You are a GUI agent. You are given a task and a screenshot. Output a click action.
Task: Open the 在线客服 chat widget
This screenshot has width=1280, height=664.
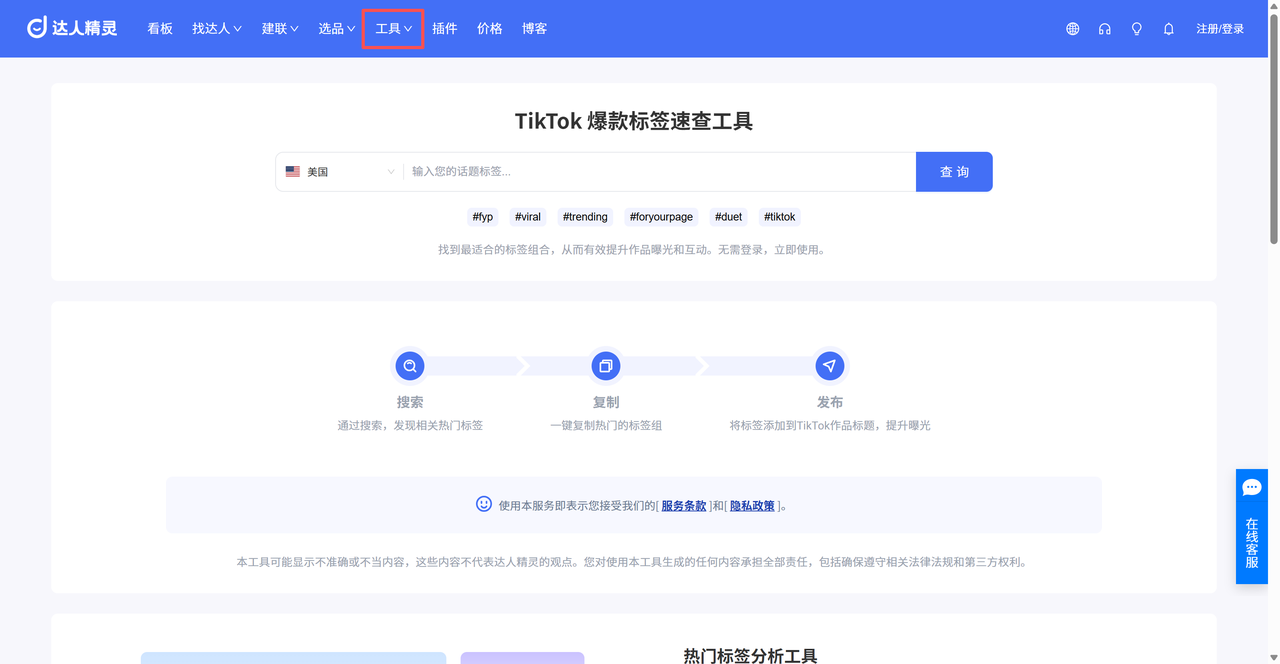coord(1251,526)
